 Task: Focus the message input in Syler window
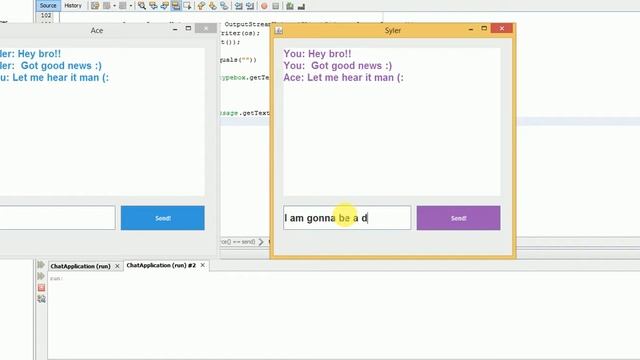coord(347,218)
